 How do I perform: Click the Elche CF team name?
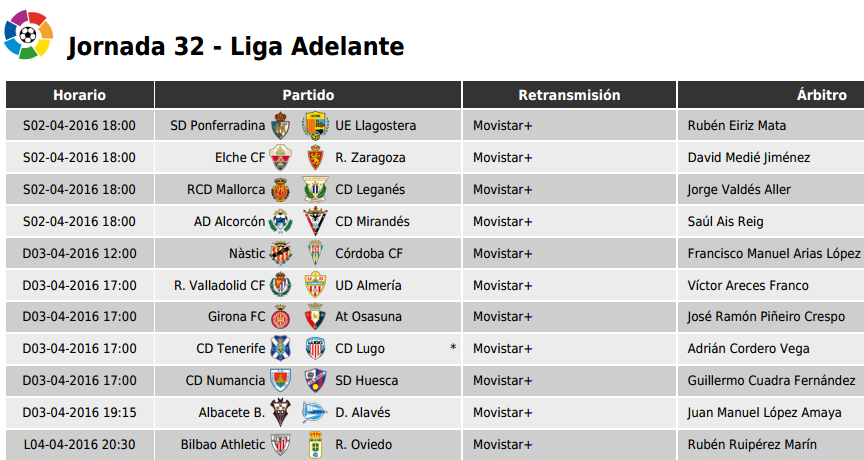(240, 158)
